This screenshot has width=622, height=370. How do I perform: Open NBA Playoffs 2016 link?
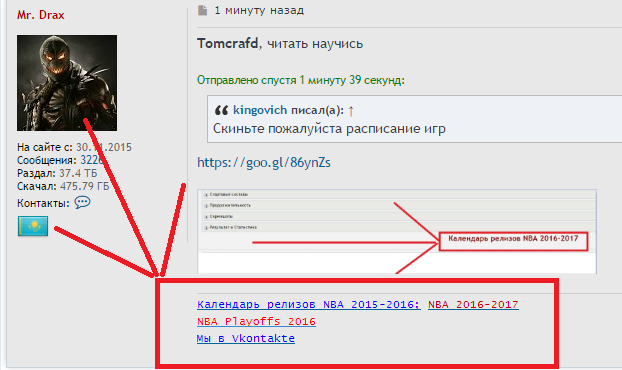(256, 322)
